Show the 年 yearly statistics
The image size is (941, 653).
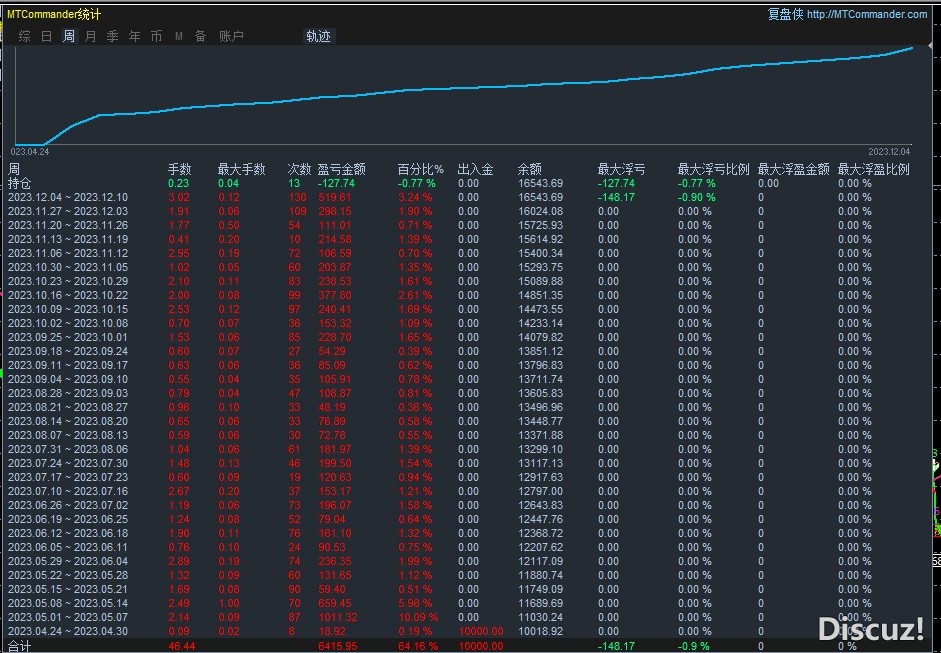pyautogui.click(x=134, y=36)
